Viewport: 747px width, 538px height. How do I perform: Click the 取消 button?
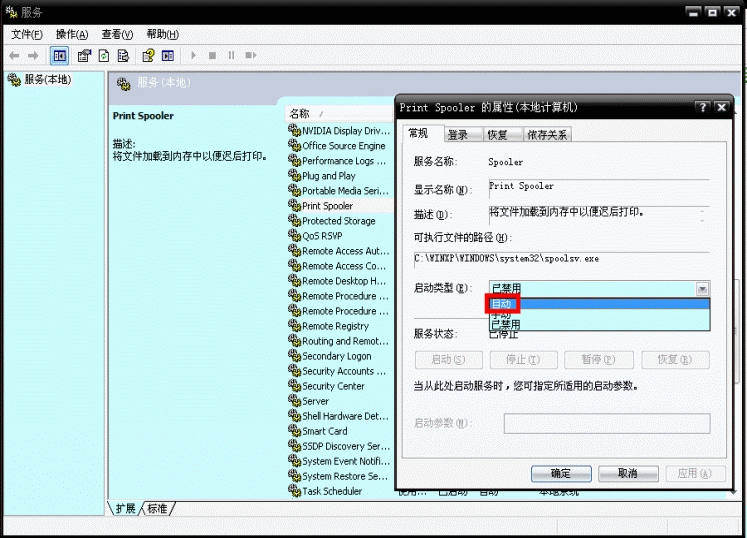coord(628,473)
